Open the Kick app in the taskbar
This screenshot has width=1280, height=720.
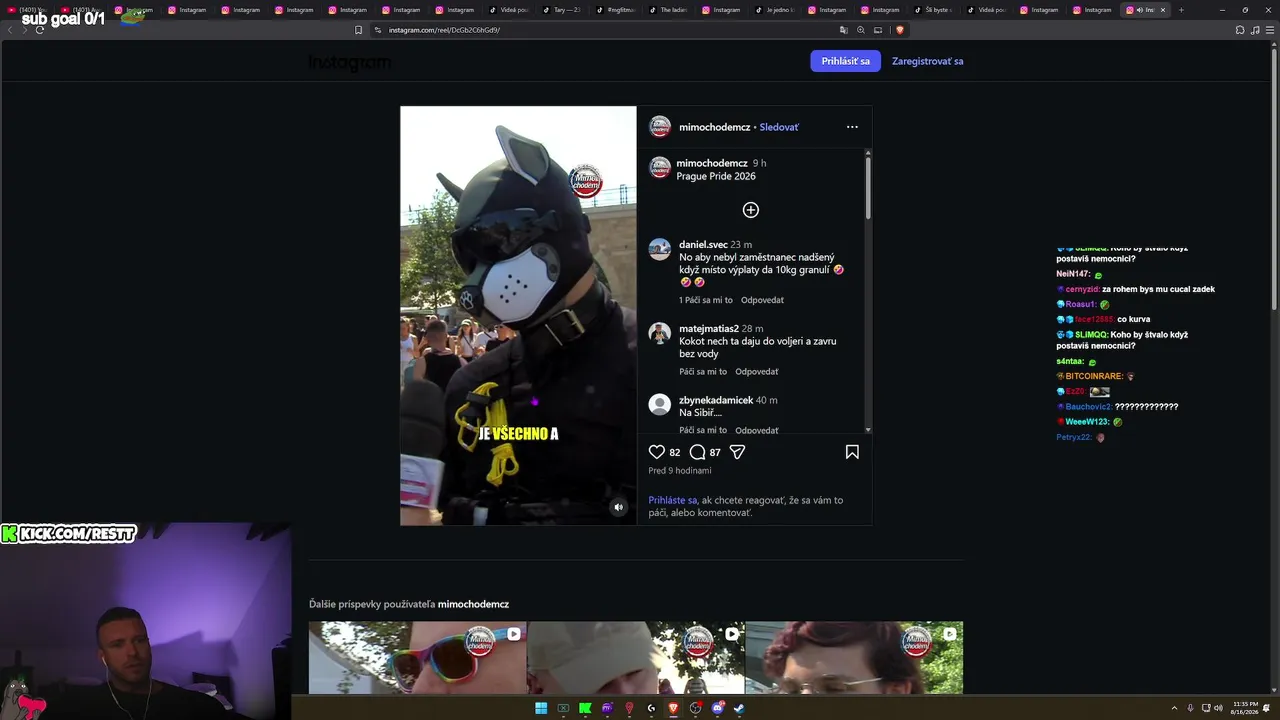pos(585,708)
